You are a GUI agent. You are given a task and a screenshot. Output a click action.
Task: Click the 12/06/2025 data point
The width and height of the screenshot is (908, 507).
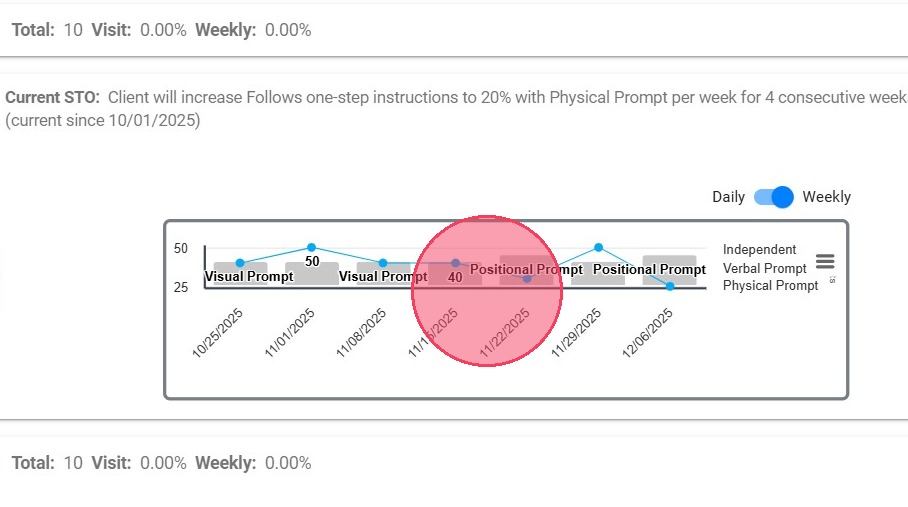coord(670,286)
